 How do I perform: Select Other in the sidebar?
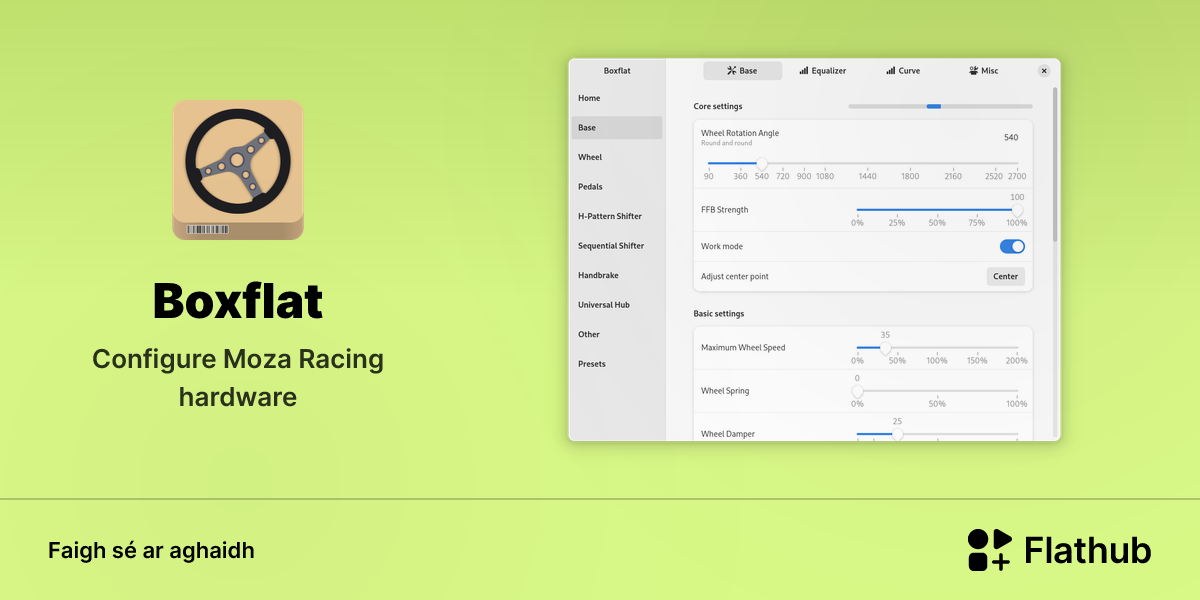[x=617, y=334]
